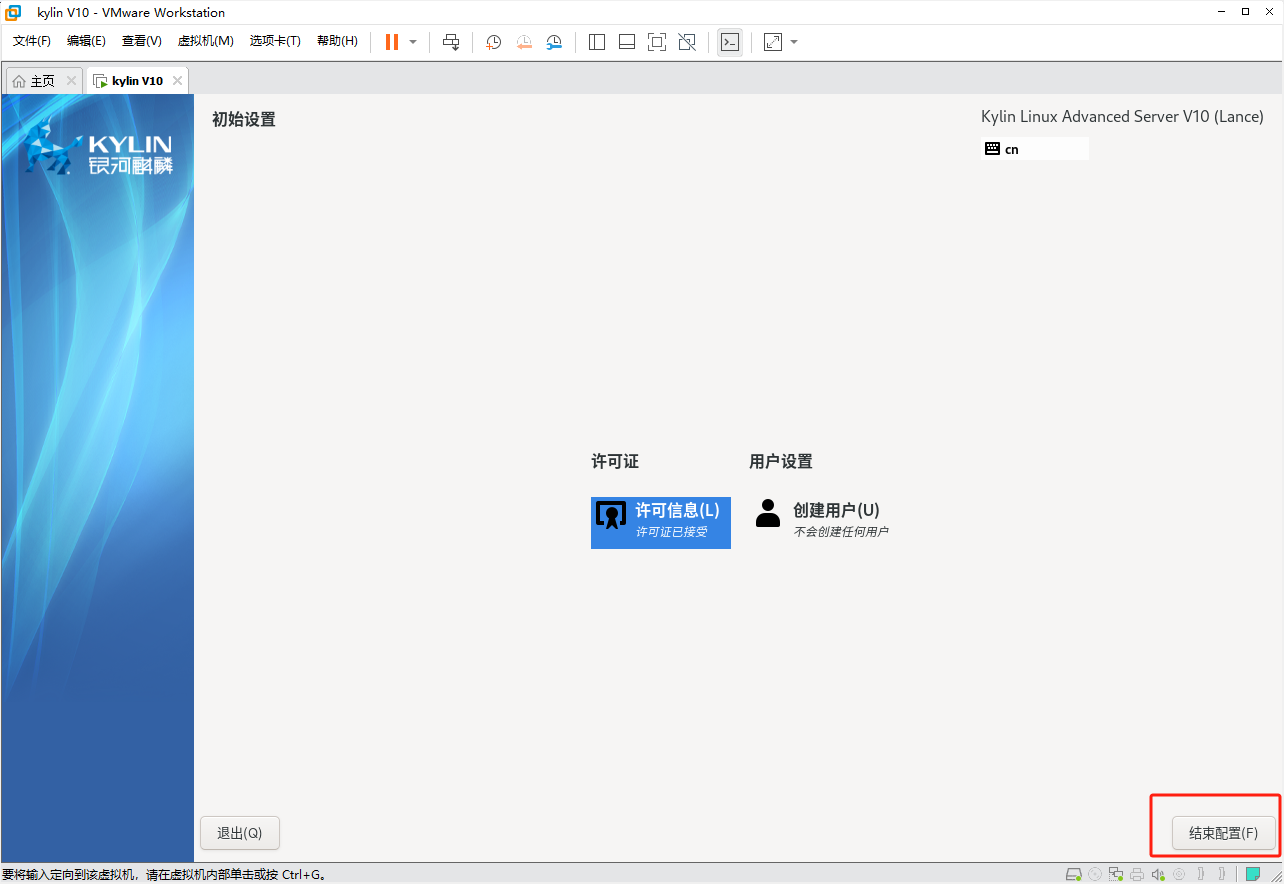Click the 创建用户(U) option
The width and height of the screenshot is (1284, 884).
tap(822, 520)
